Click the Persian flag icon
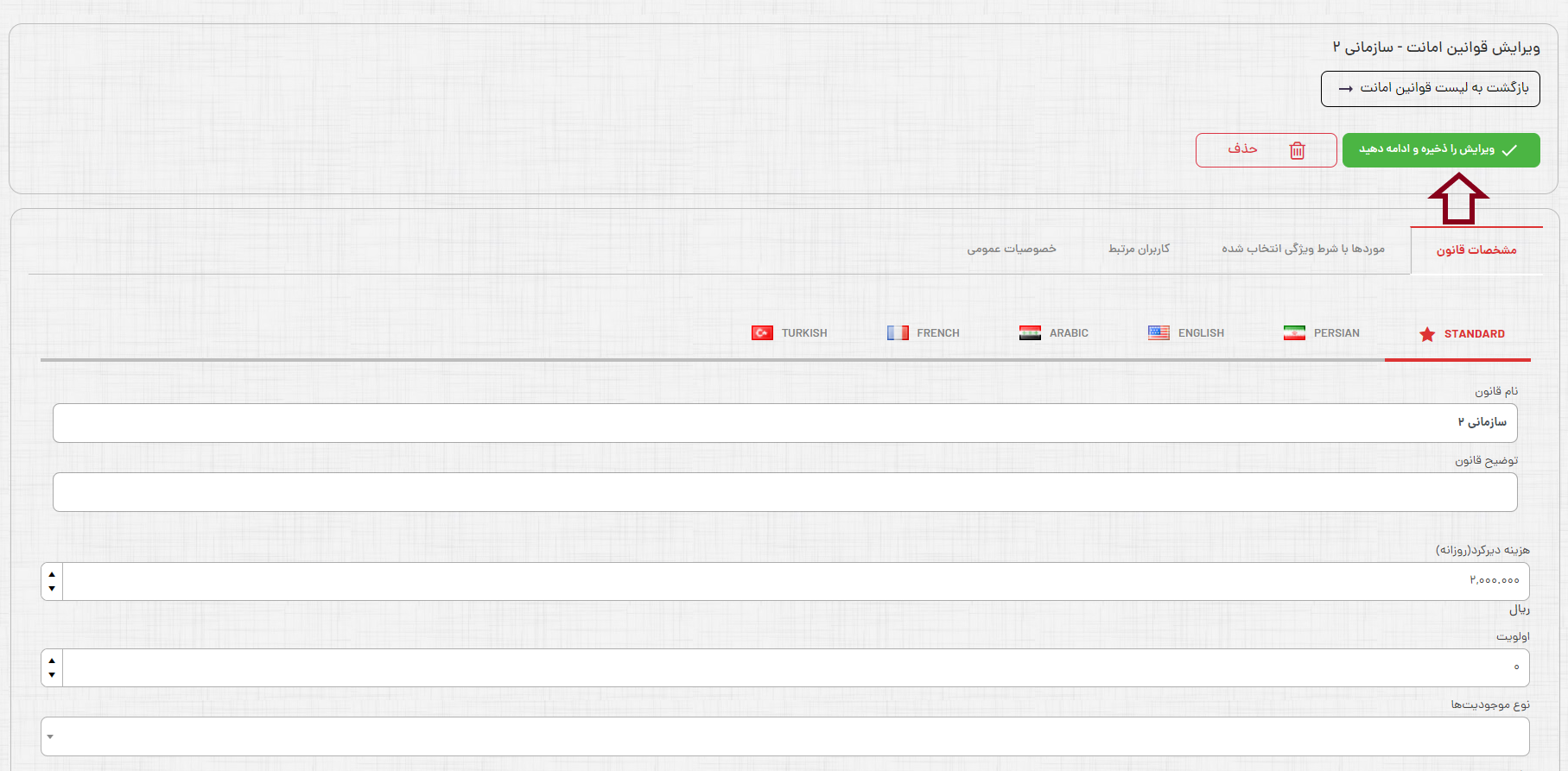The width and height of the screenshot is (1568, 771). [x=1294, y=333]
